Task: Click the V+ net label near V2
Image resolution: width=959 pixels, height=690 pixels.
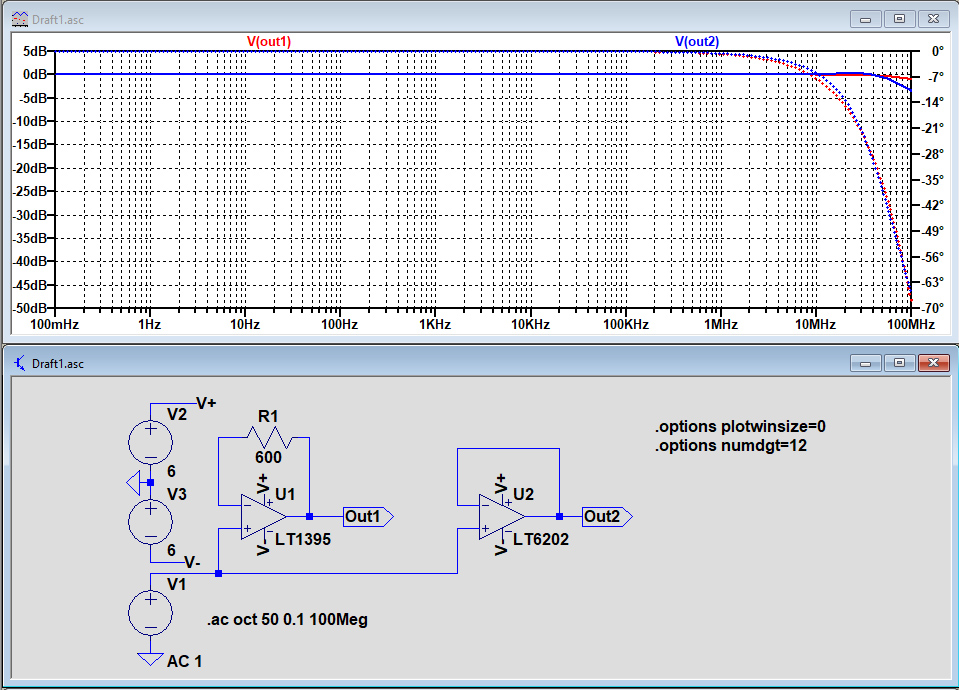Action: [206, 403]
